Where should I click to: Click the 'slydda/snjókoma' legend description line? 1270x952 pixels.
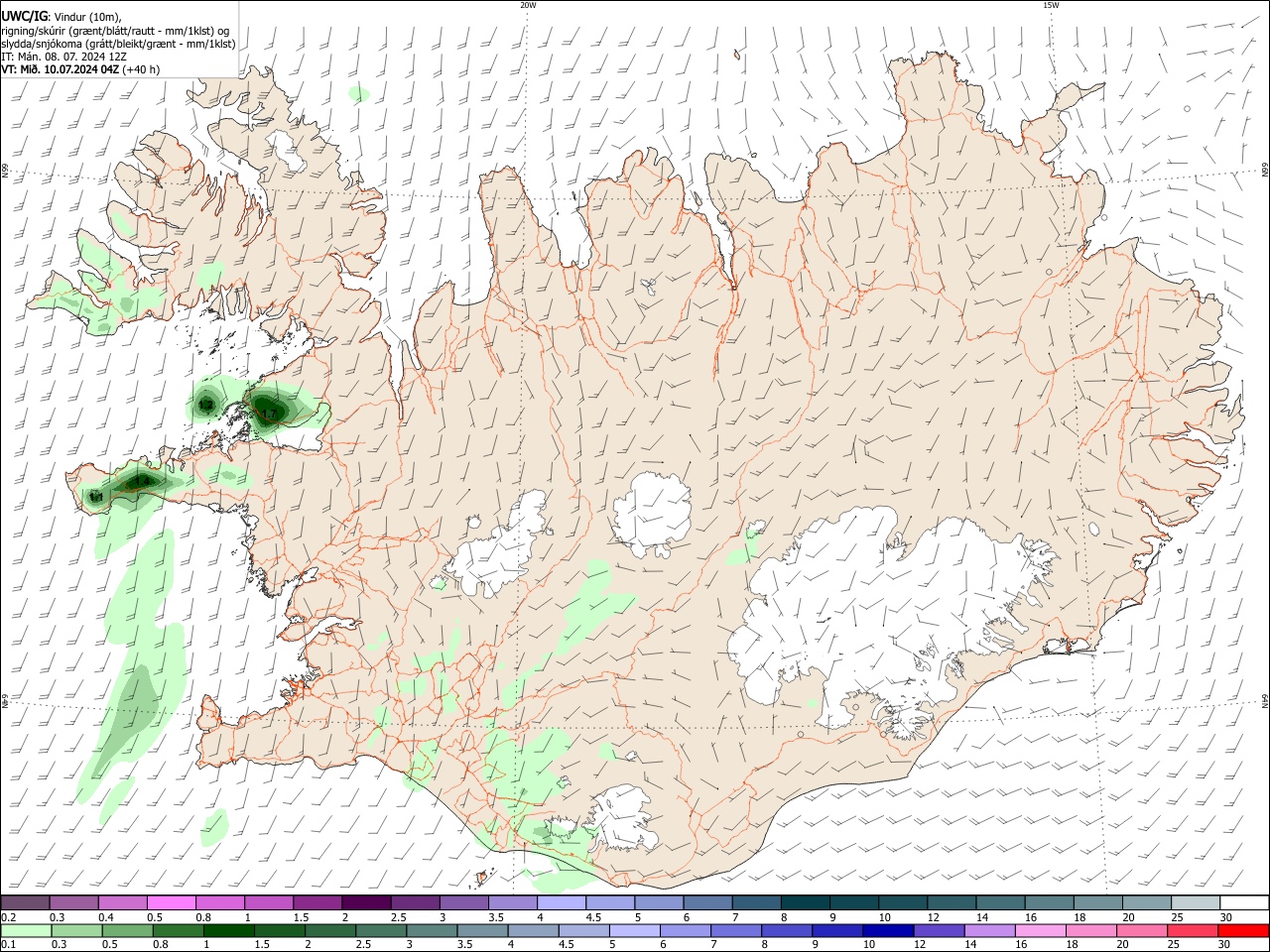tap(118, 44)
